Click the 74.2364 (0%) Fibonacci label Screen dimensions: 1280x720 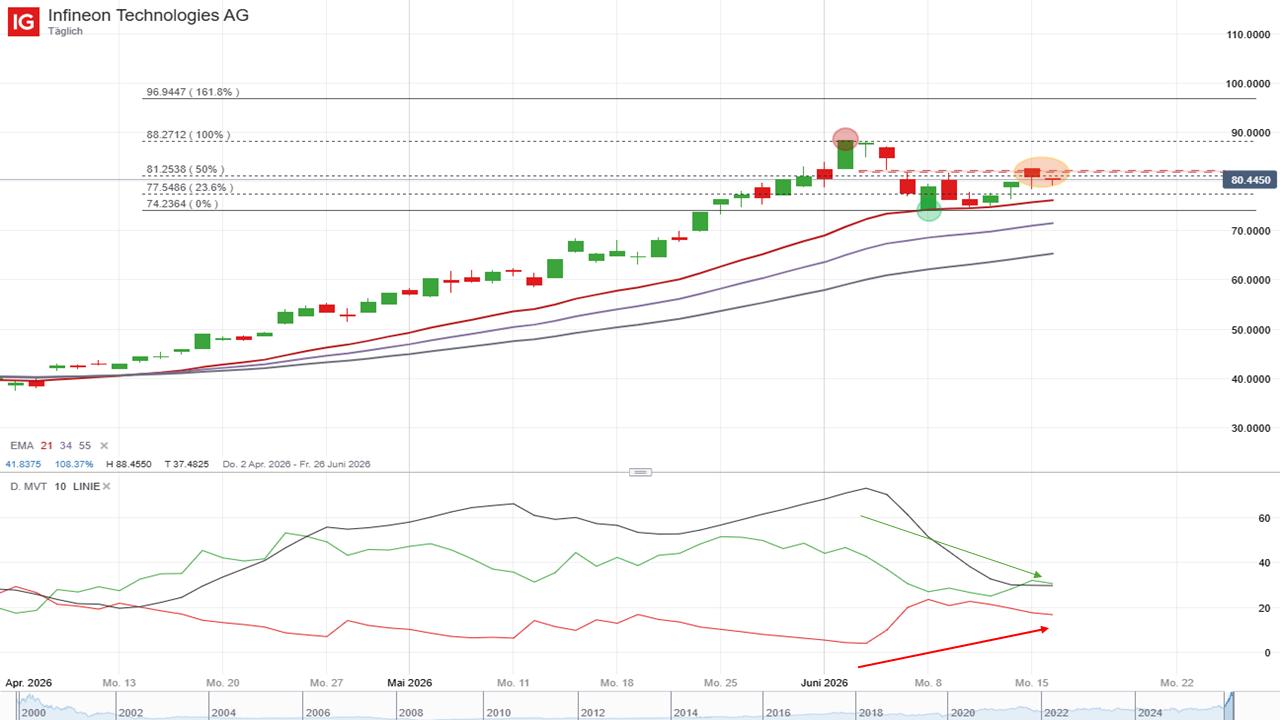[x=182, y=204]
